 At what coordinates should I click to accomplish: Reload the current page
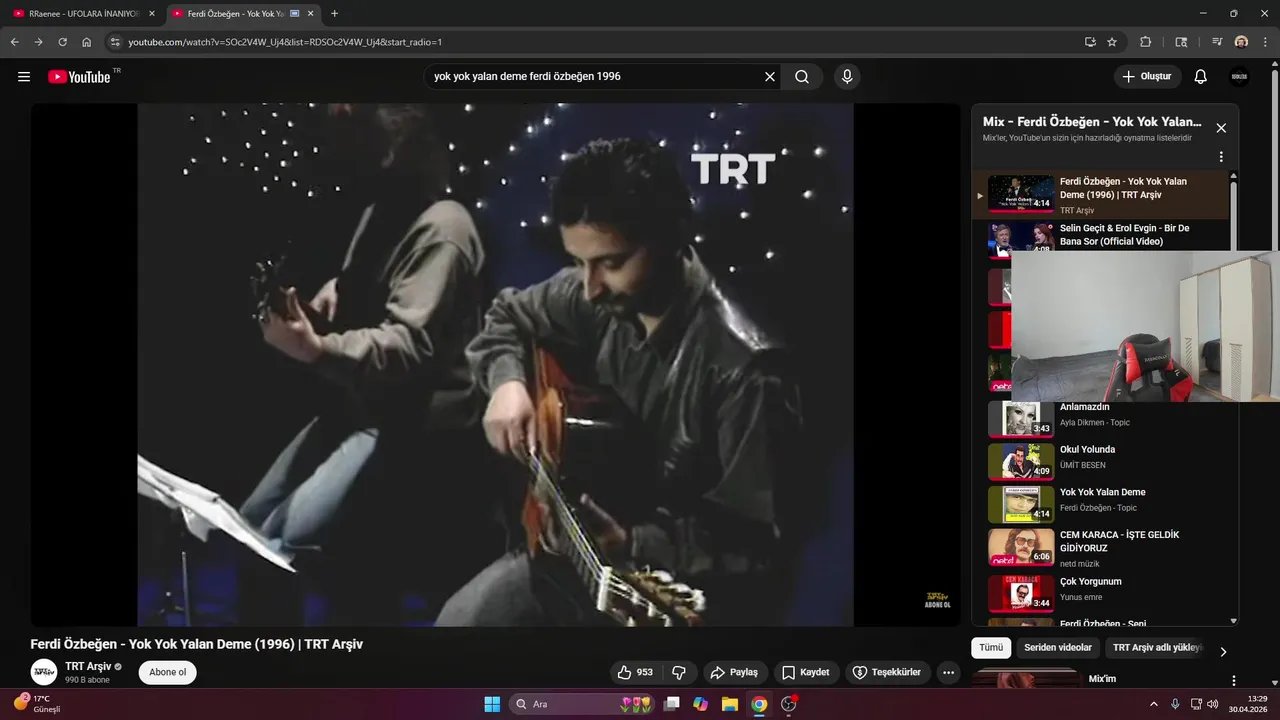62,42
